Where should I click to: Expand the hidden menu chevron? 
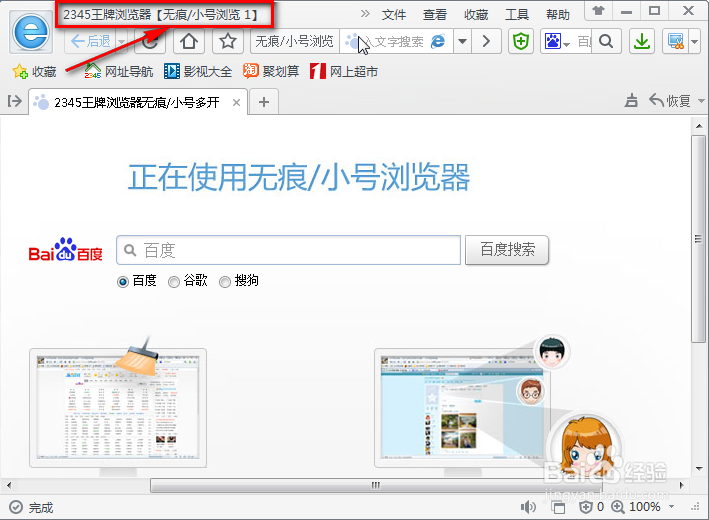(x=365, y=14)
